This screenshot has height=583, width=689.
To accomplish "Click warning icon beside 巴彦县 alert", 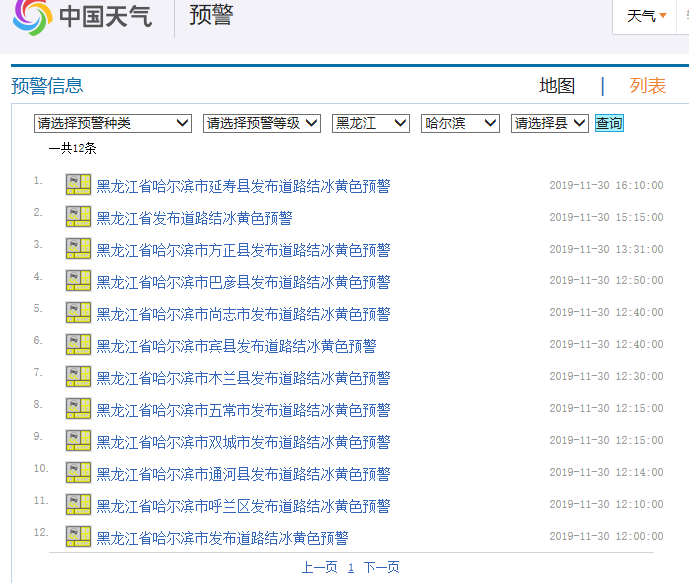I will click(78, 281).
